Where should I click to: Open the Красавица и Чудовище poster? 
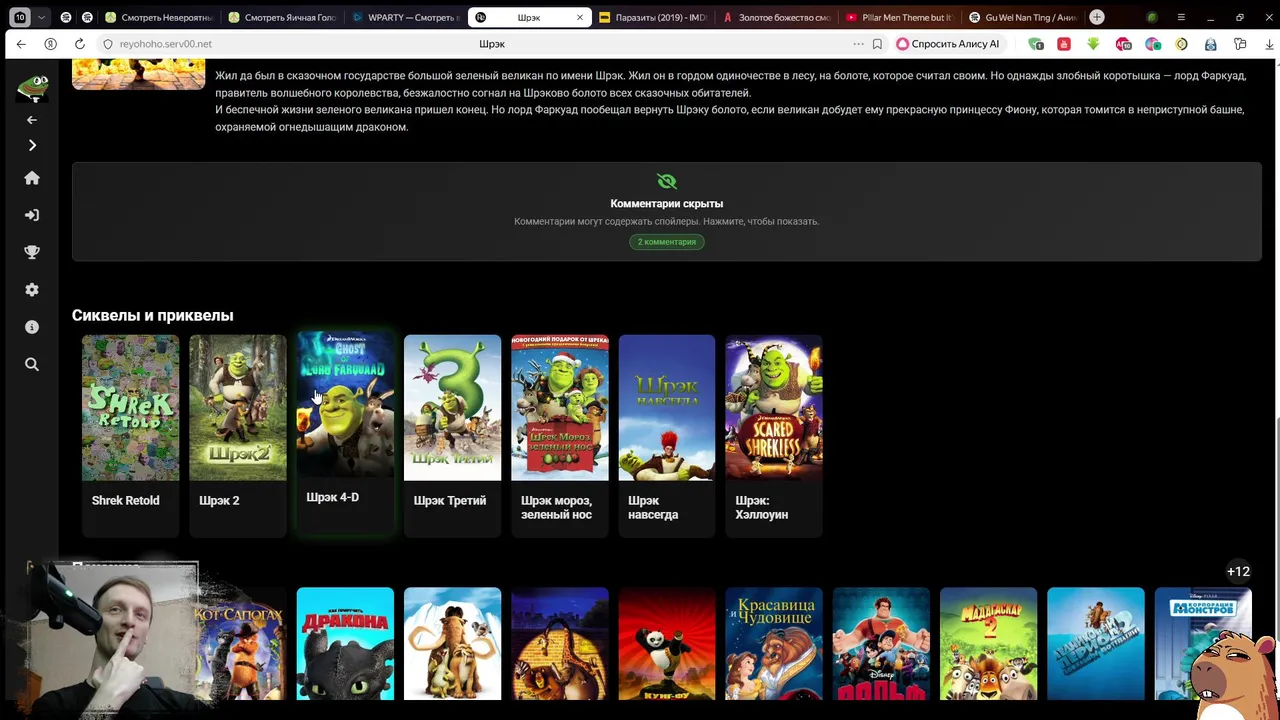[x=774, y=644]
